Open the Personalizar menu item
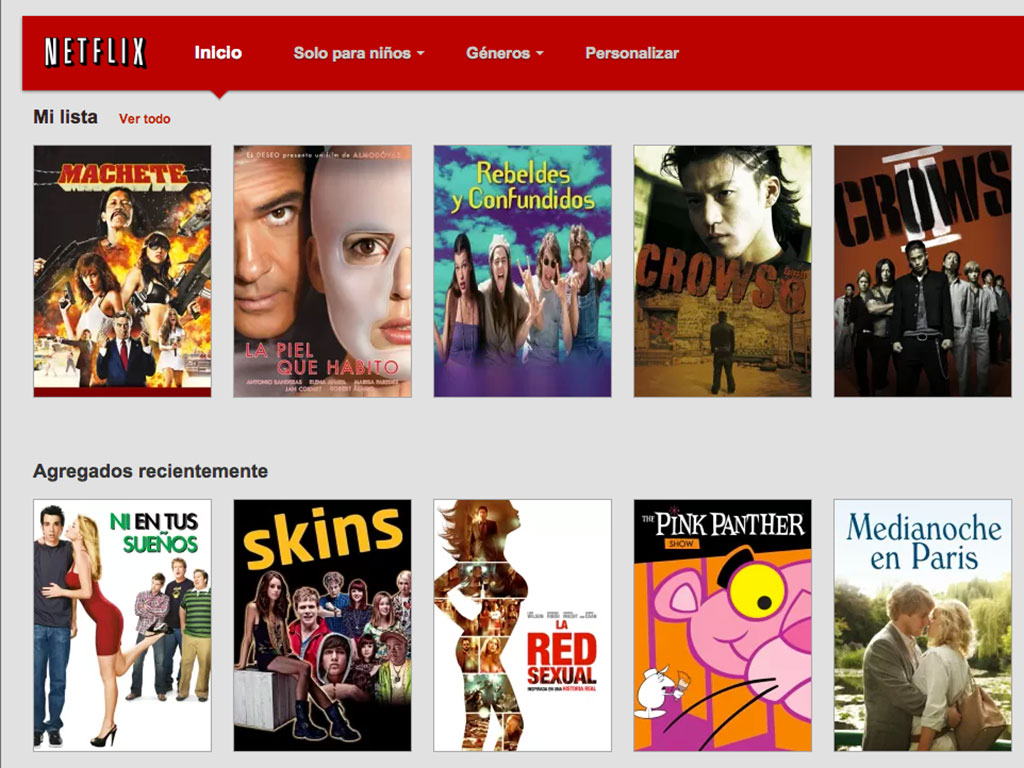 coord(632,53)
